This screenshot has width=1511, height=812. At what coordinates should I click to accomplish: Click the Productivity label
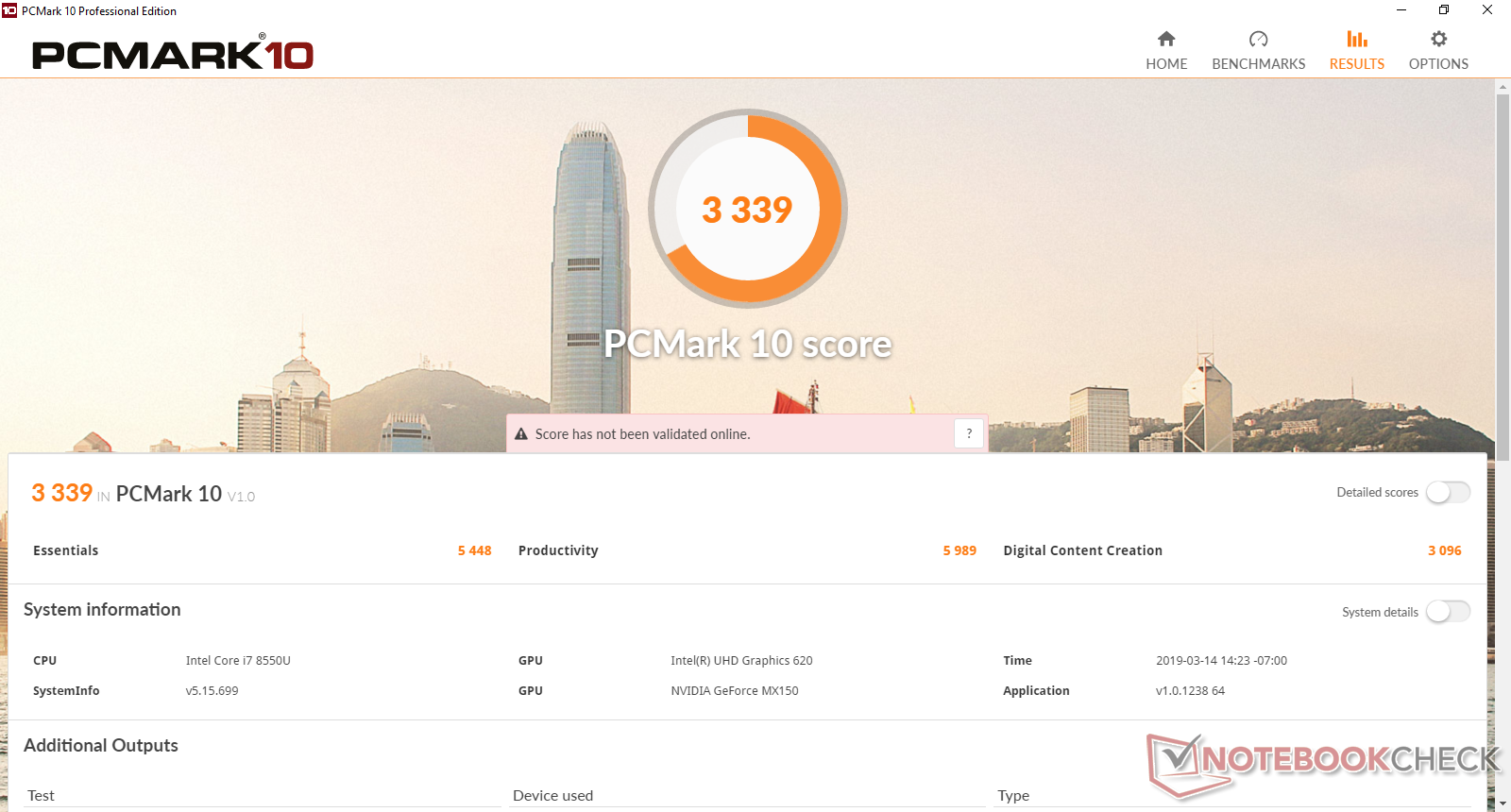558,550
